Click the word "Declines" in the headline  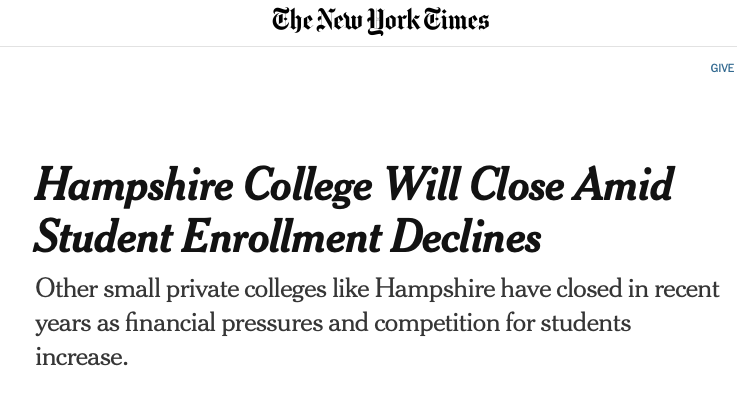tap(466, 237)
